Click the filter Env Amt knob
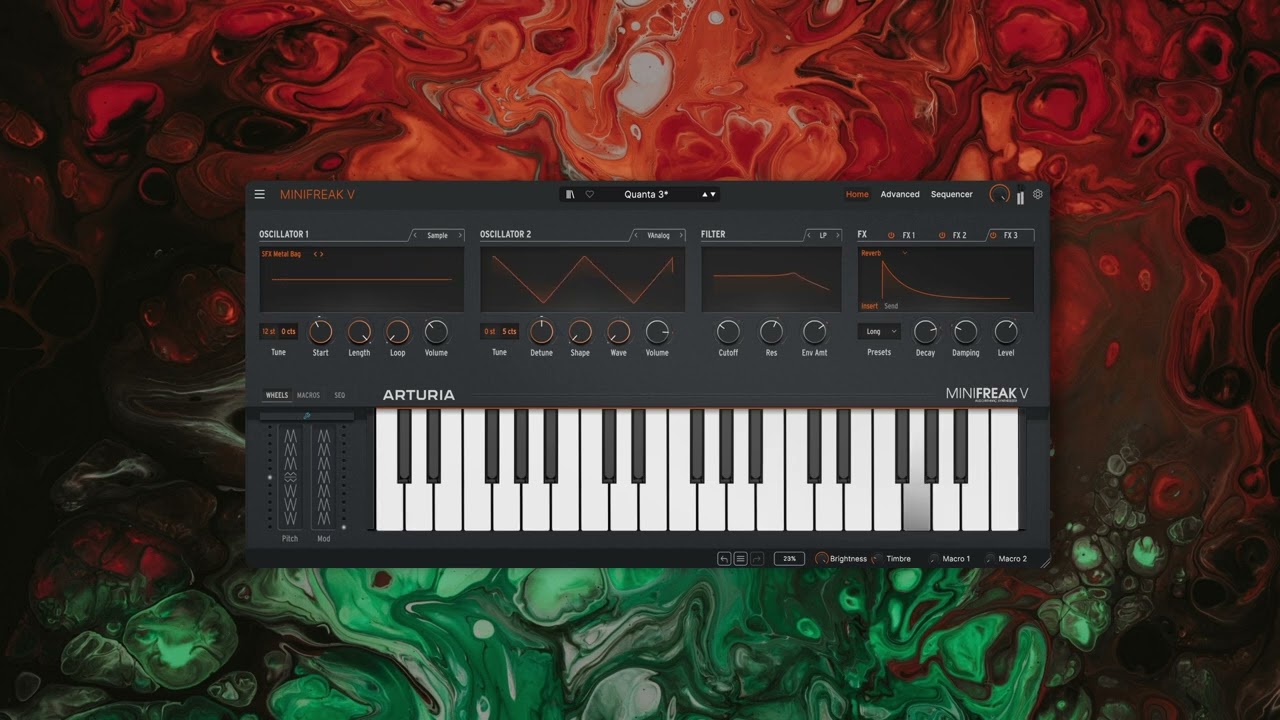Image resolution: width=1280 pixels, height=720 pixels. pyautogui.click(x=815, y=331)
